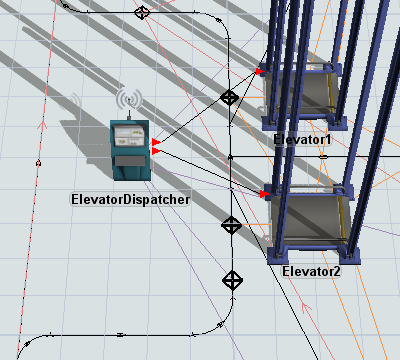Select the Elevator1 platform
This screenshot has height=360, width=400.
pyautogui.click(x=302, y=95)
